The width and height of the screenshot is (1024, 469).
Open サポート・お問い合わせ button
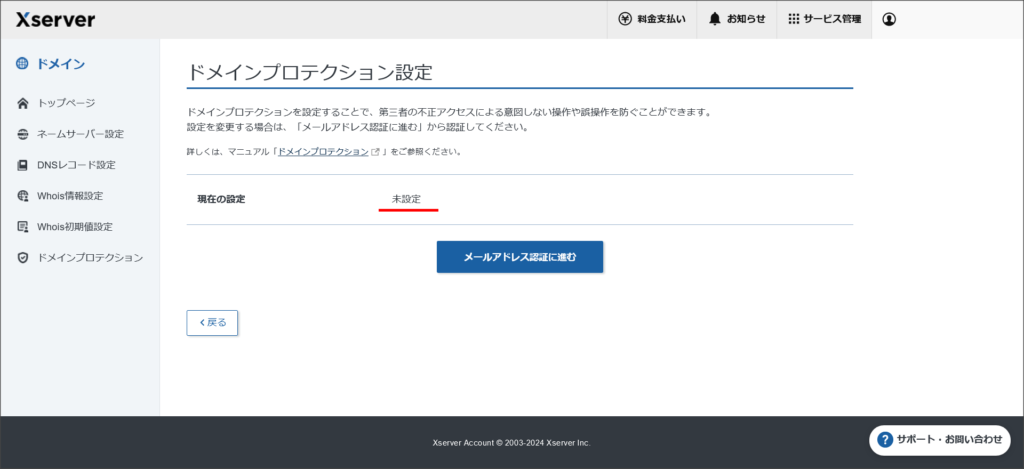click(x=940, y=440)
